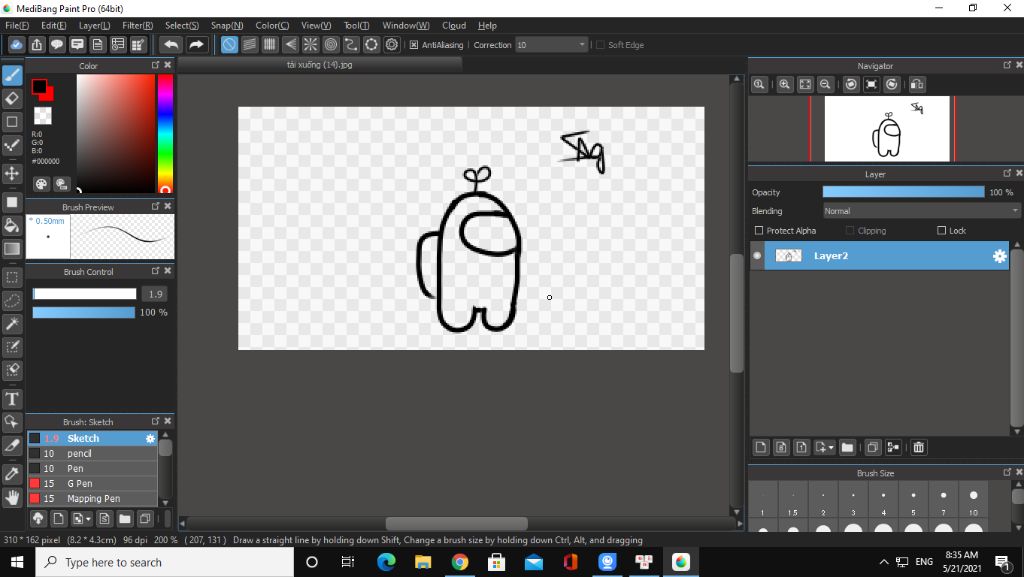Screen dimensions: 1024x577
Task: Open the Filter menu
Action: [137, 25]
